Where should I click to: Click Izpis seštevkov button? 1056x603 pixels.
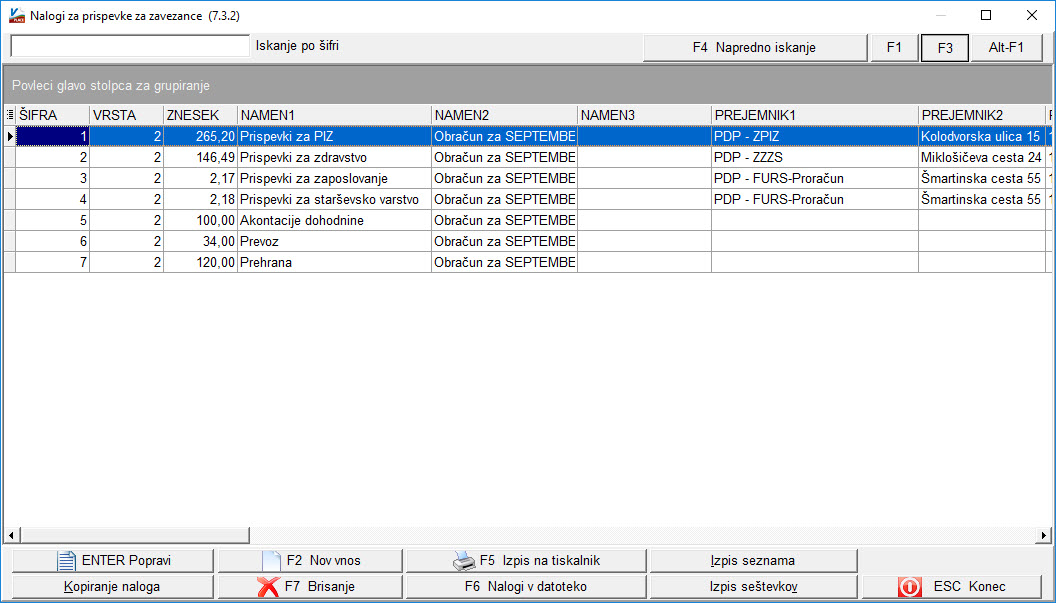coord(753,586)
